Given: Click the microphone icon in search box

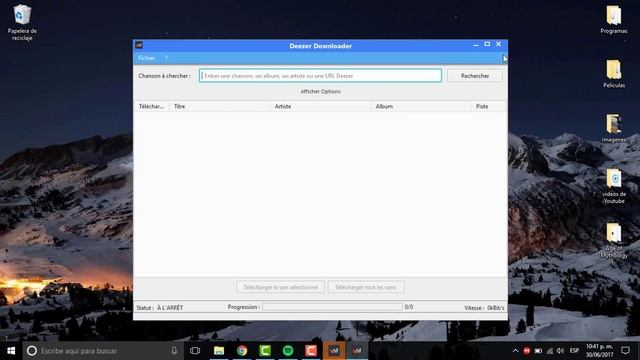Looking at the screenshot, I should coord(174,351).
